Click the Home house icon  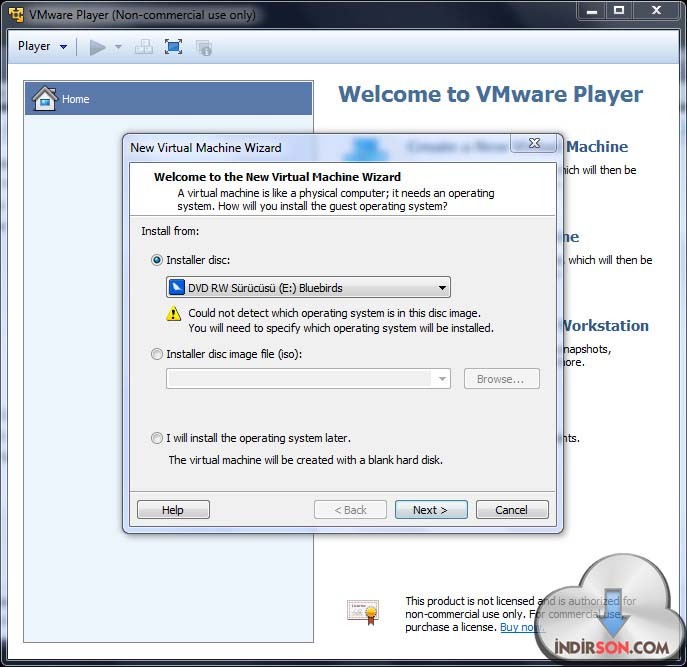pyautogui.click(x=45, y=98)
